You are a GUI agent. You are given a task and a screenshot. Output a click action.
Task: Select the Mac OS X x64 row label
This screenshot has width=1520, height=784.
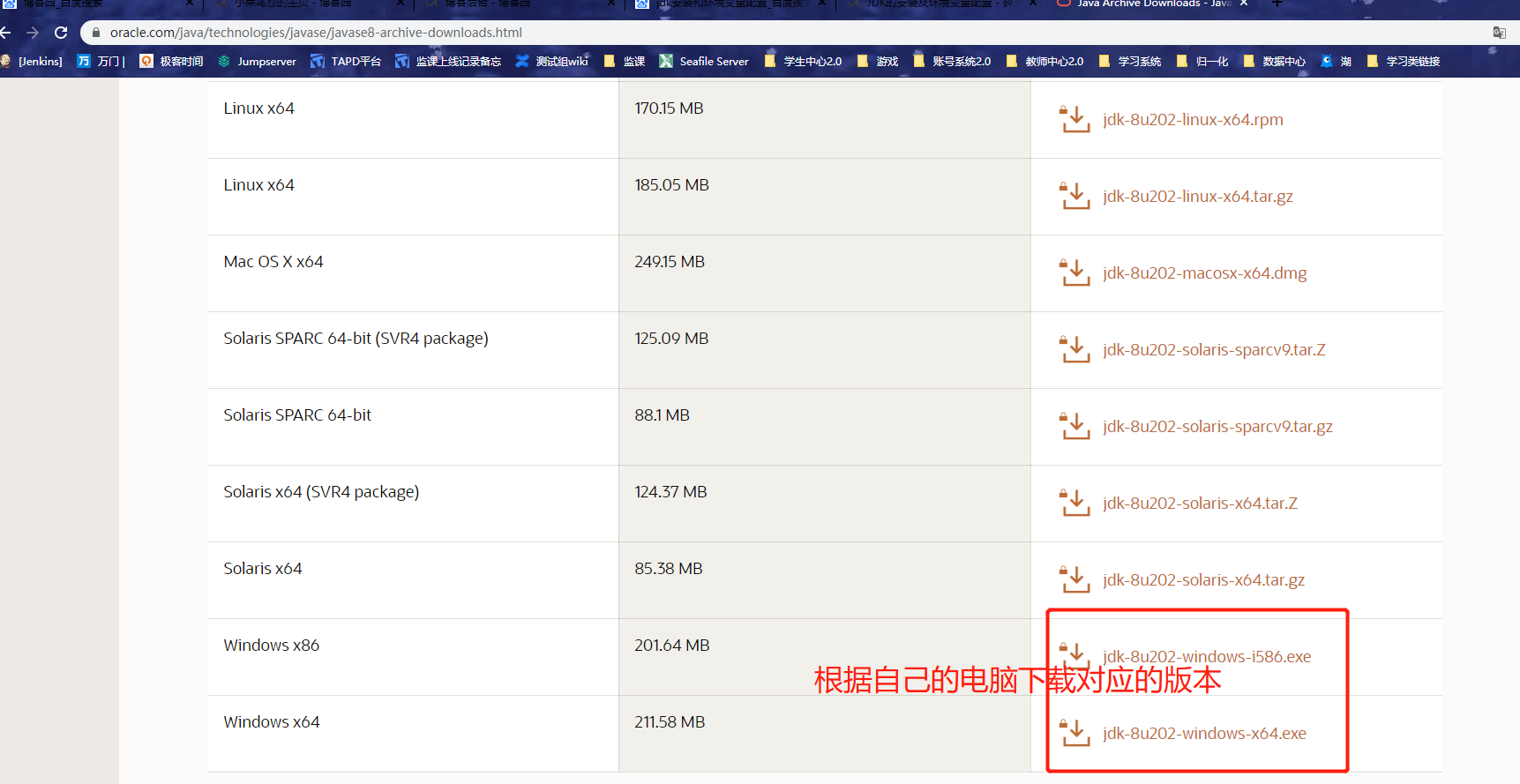273,262
